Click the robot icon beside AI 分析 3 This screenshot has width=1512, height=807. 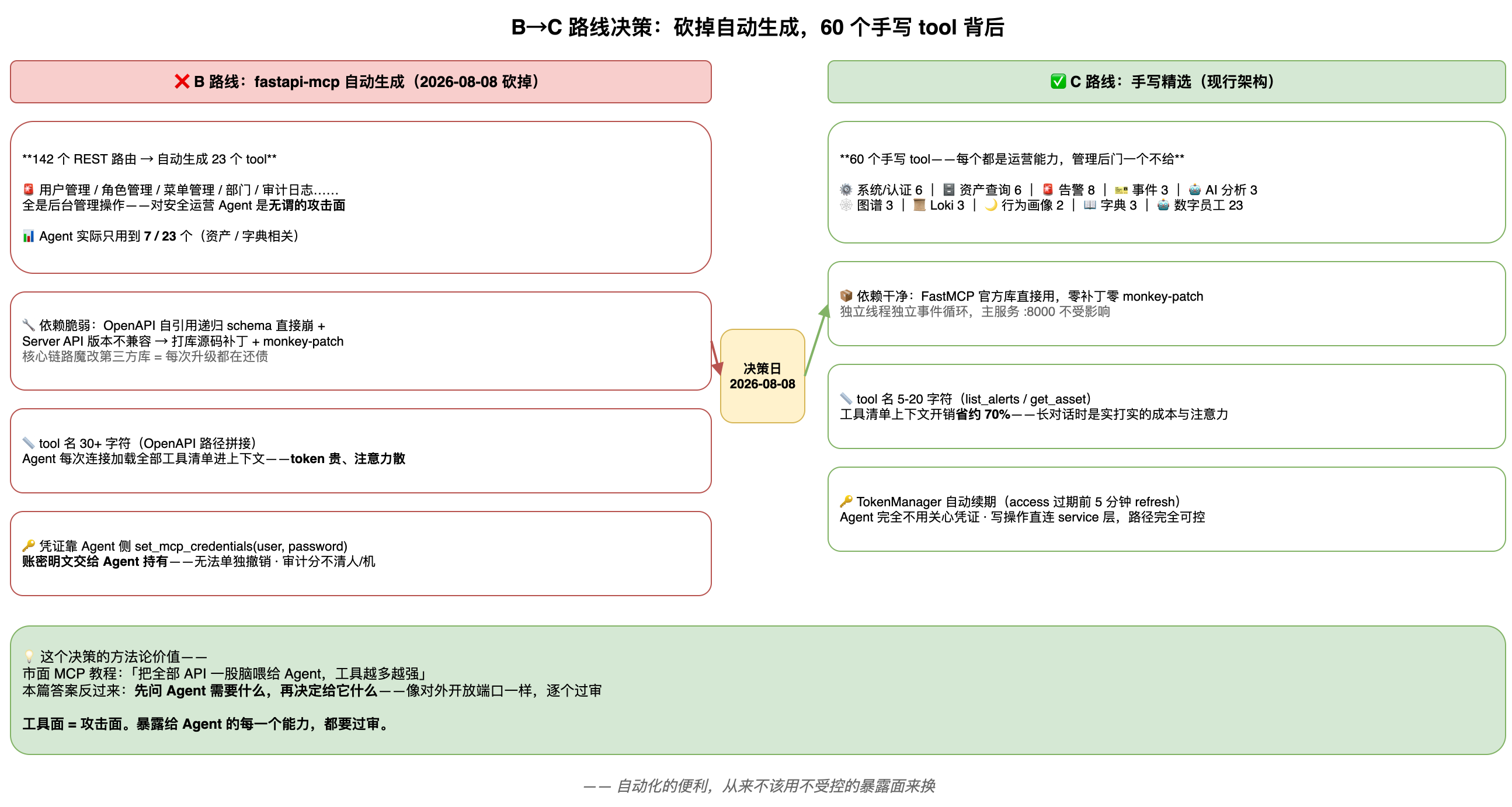[1194, 190]
